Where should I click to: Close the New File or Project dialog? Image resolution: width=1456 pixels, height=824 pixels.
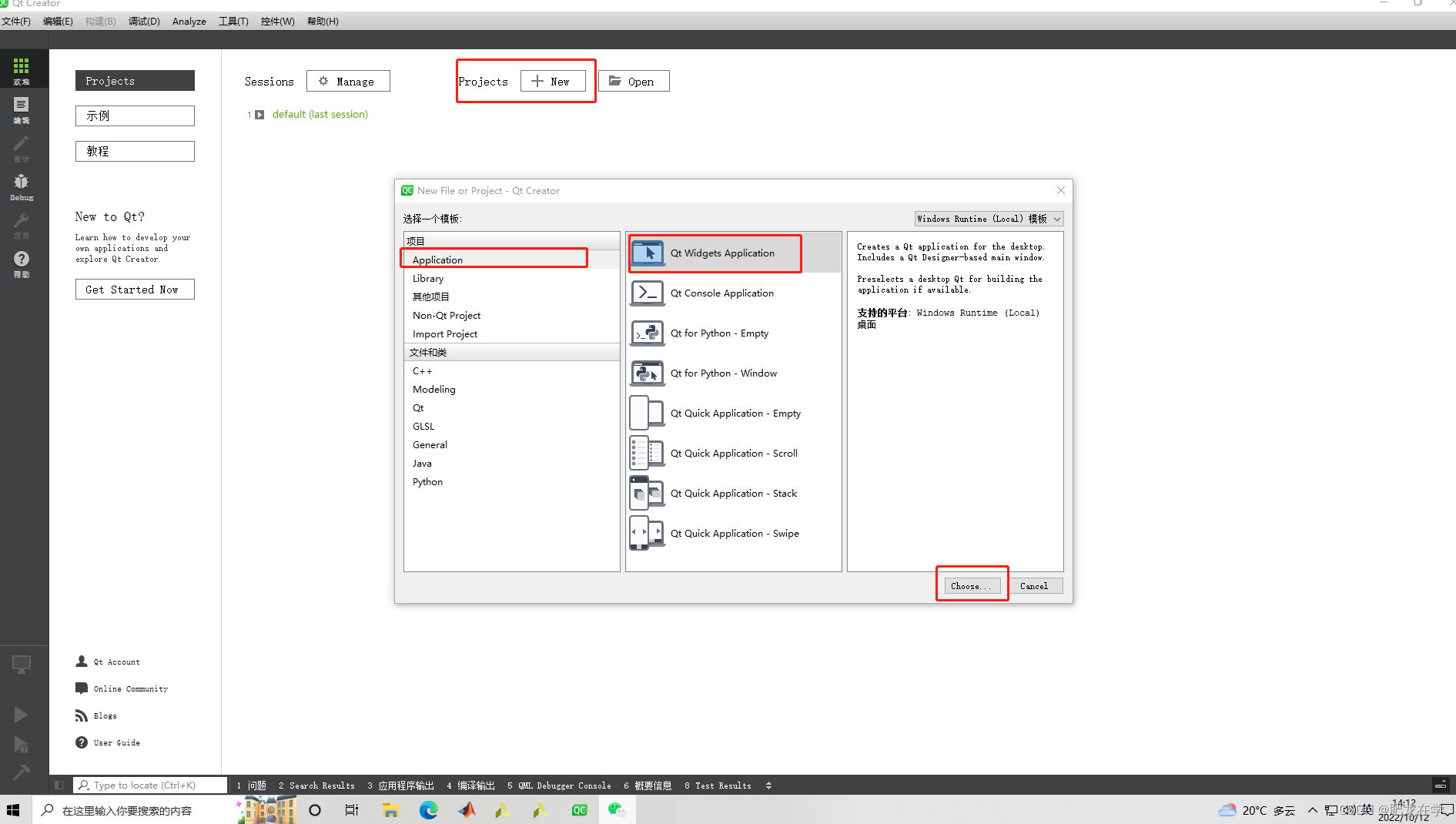coord(1060,190)
